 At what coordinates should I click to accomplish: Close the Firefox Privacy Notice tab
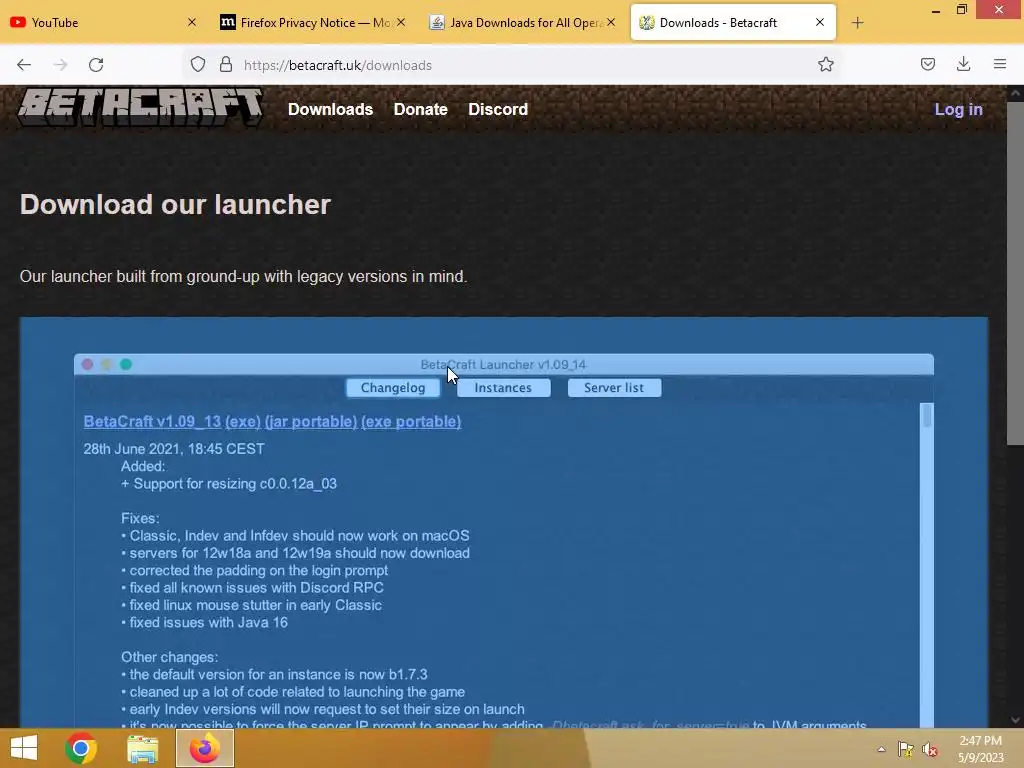coord(401,22)
